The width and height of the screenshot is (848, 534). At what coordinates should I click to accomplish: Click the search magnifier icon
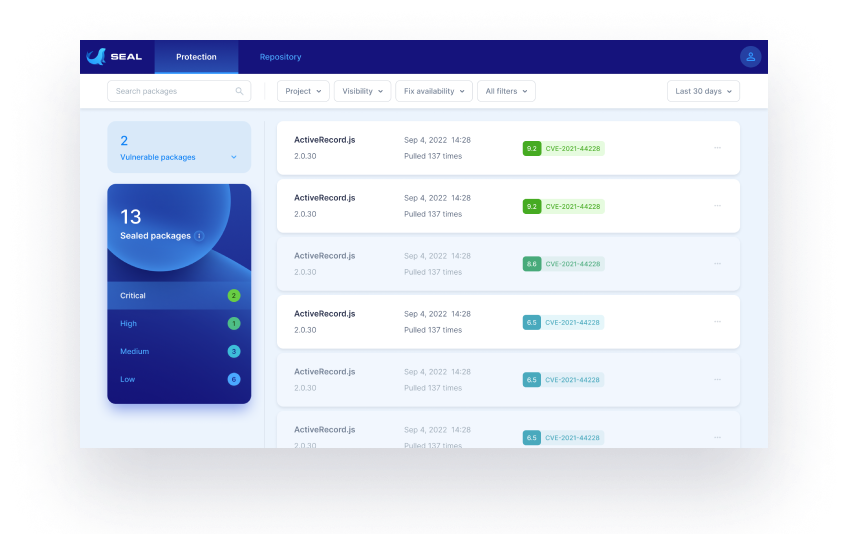[x=239, y=91]
